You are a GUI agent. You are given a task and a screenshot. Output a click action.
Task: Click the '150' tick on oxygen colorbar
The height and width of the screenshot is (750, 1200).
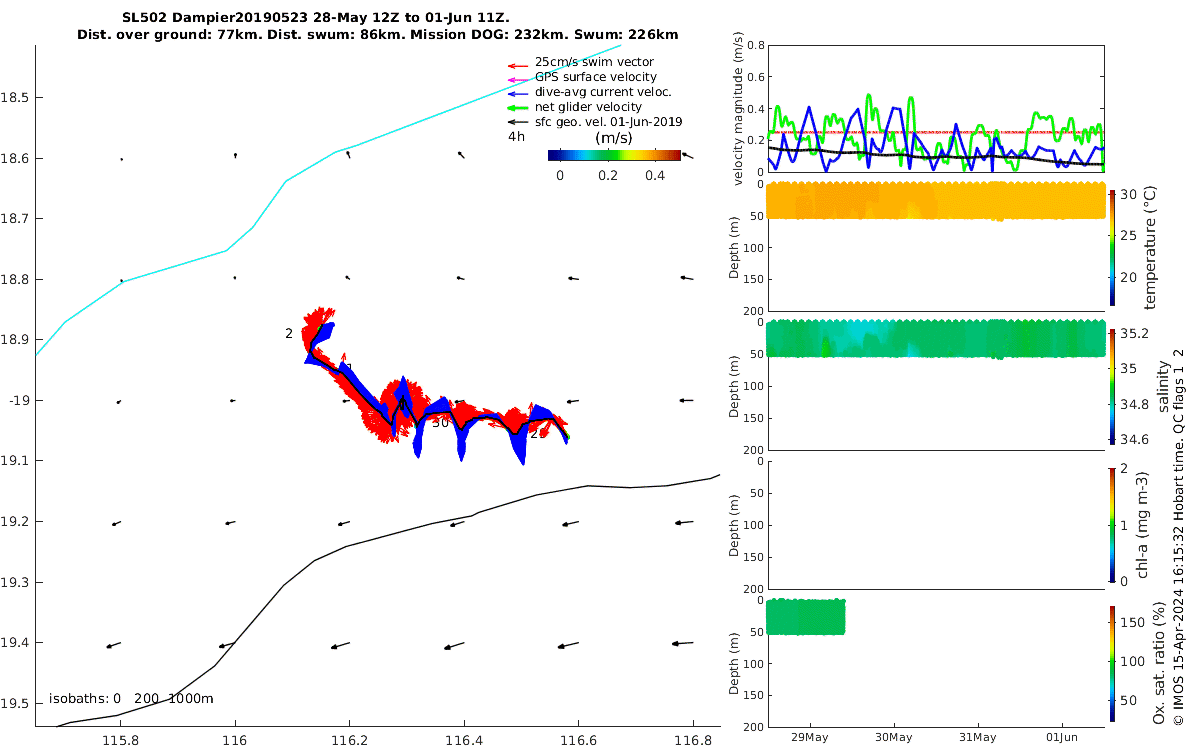[x=1132, y=623]
